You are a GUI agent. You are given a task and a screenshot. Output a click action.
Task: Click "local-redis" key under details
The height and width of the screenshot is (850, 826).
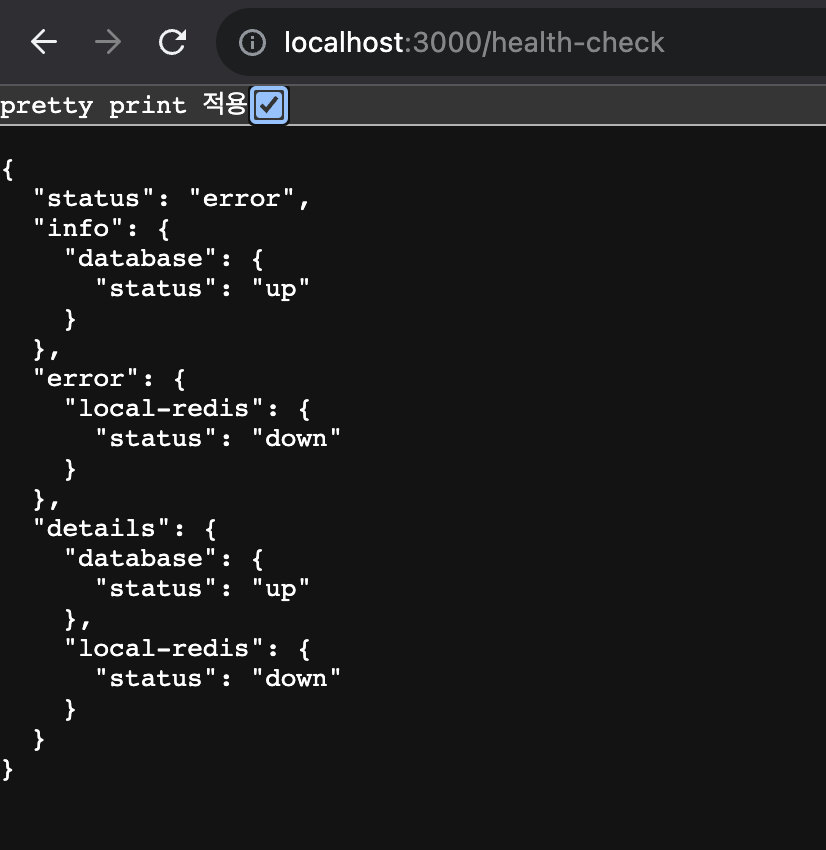164,648
